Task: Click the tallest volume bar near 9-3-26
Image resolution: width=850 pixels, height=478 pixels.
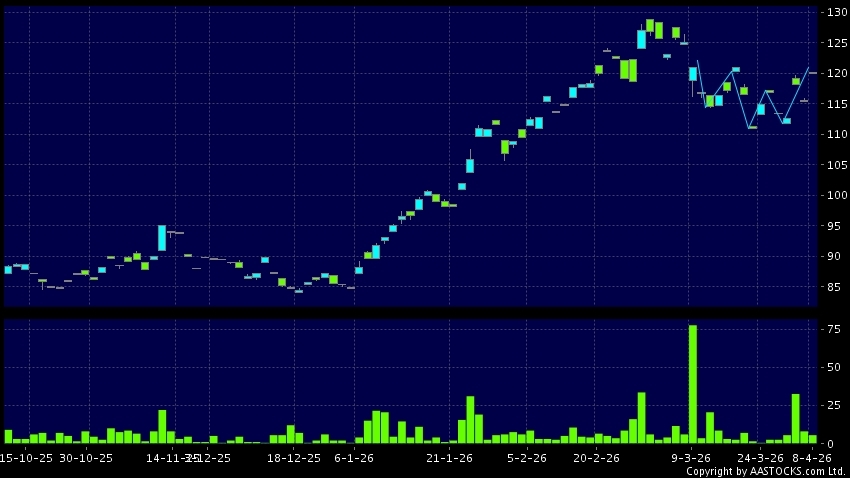Action: (x=692, y=383)
